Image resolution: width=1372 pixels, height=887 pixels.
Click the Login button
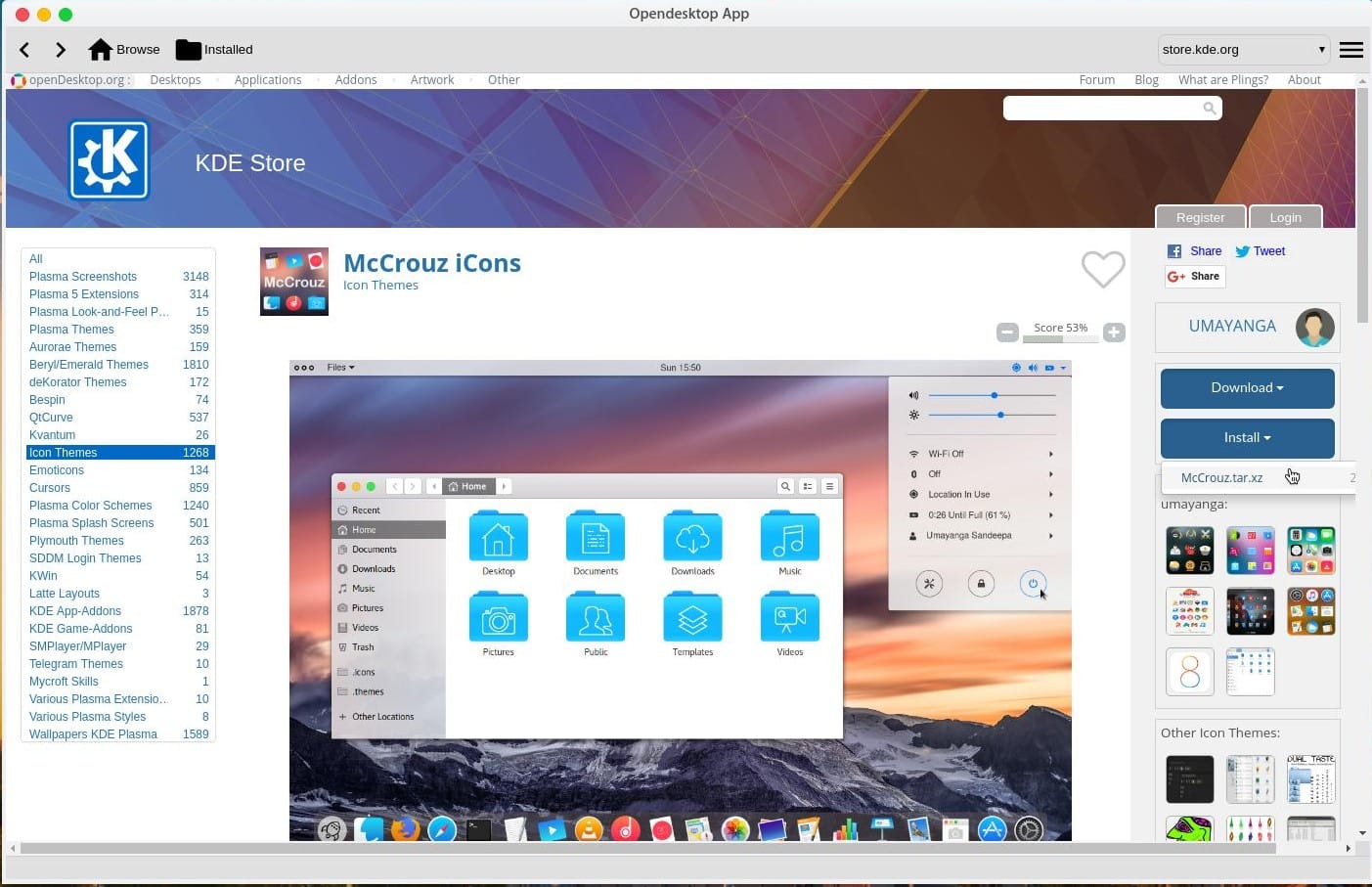point(1286,217)
